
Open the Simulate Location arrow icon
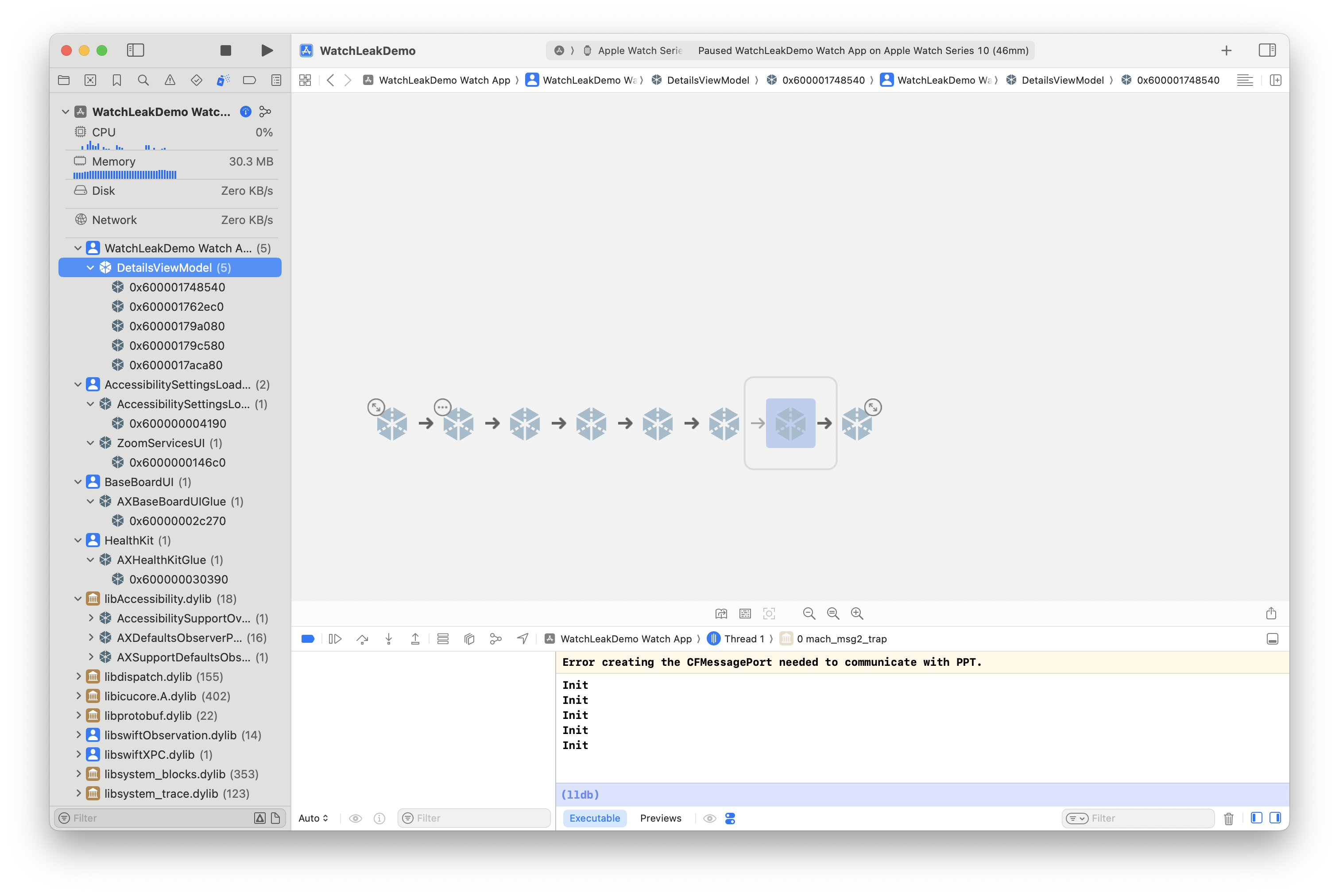coord(522,639)
